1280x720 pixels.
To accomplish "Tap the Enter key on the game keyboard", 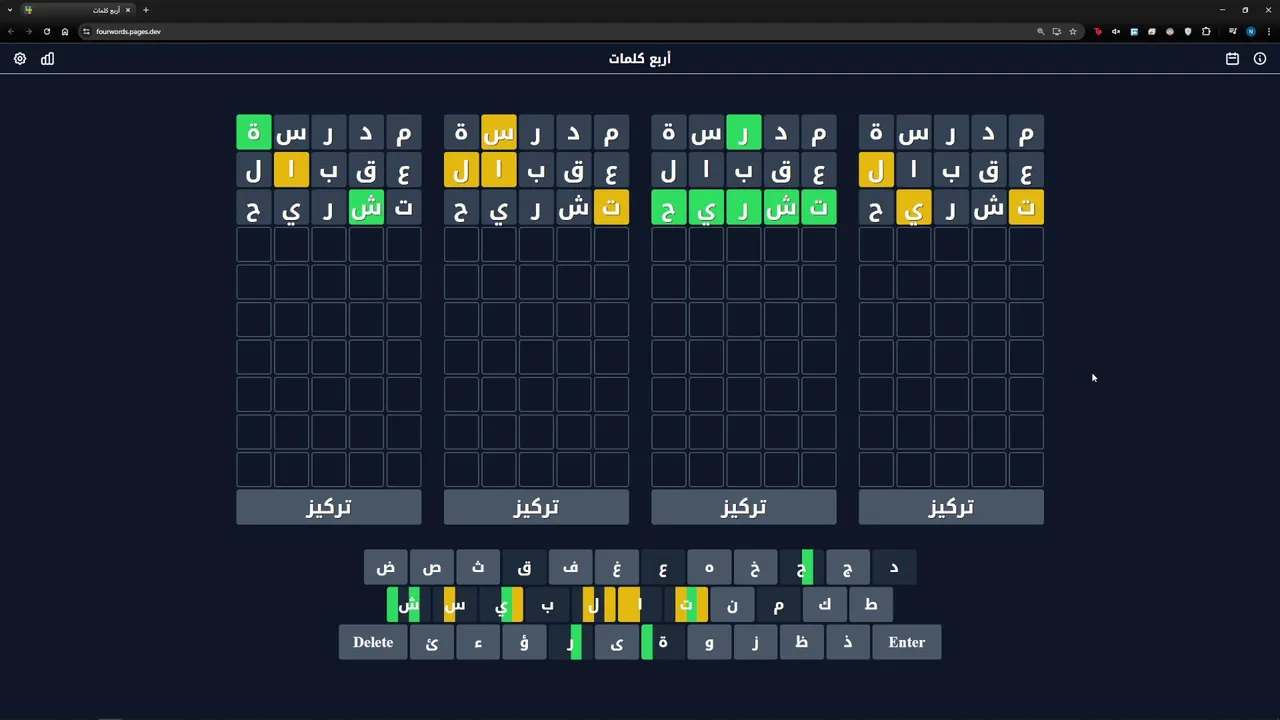I will (907, 642).
